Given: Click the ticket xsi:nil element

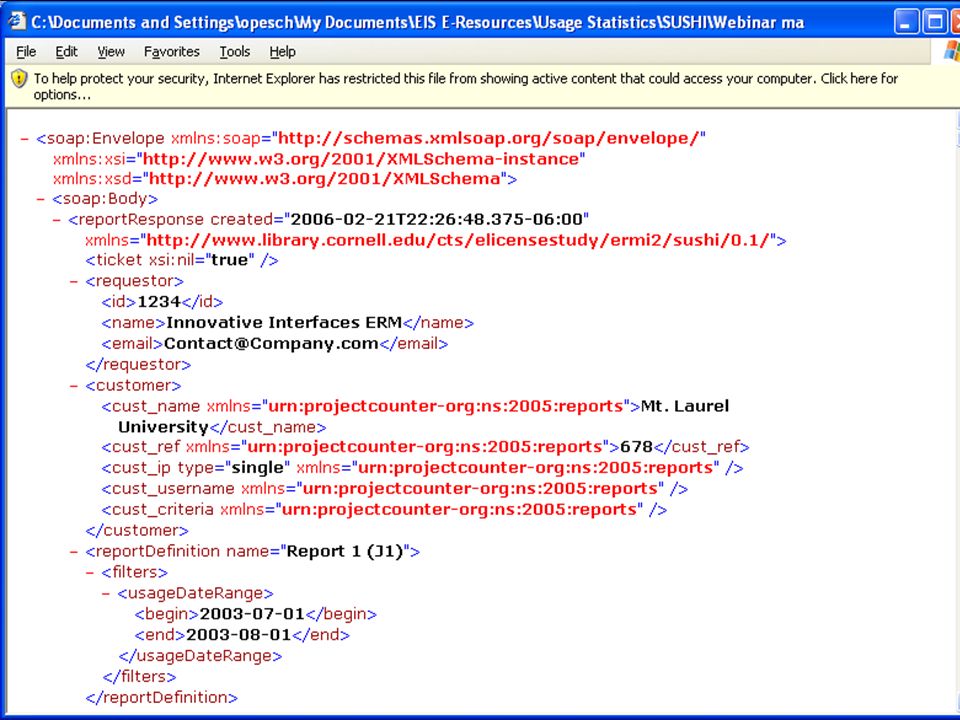Looking at the screenshot, I should [182, 260].
